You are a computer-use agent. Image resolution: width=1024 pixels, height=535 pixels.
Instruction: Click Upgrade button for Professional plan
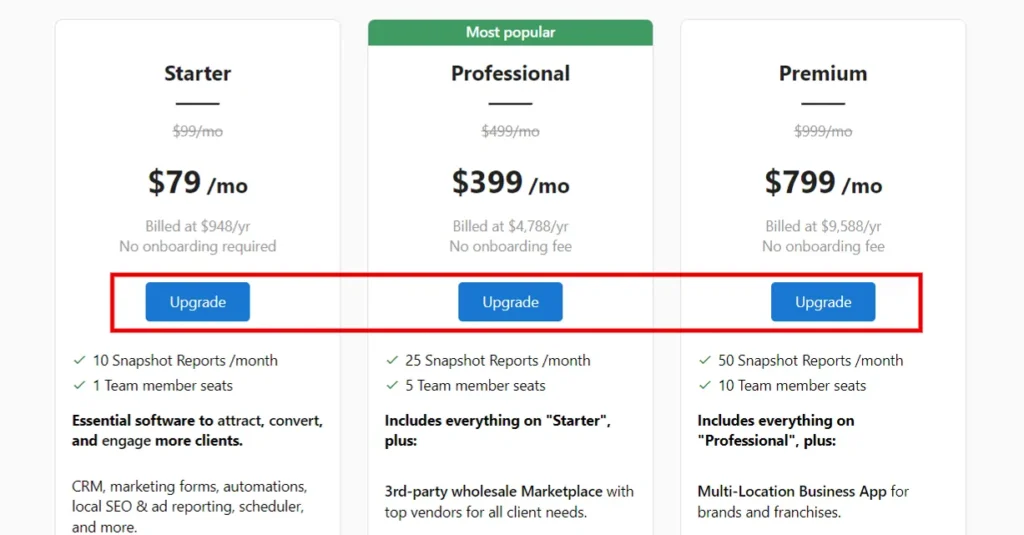[x=510, y=302]
